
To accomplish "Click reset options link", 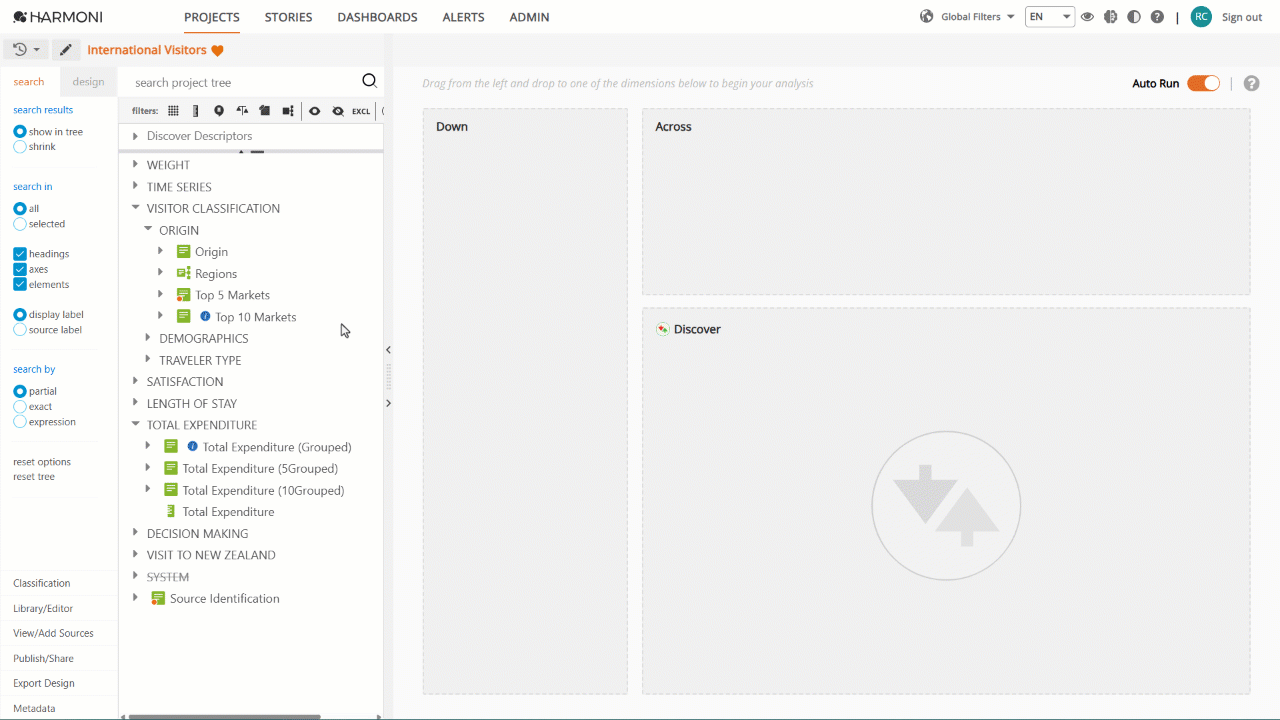I will tap(42, 462).
